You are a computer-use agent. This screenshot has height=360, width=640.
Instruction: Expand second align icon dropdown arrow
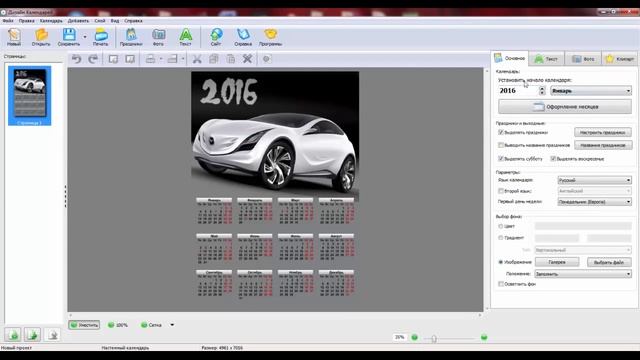point(182,59)
